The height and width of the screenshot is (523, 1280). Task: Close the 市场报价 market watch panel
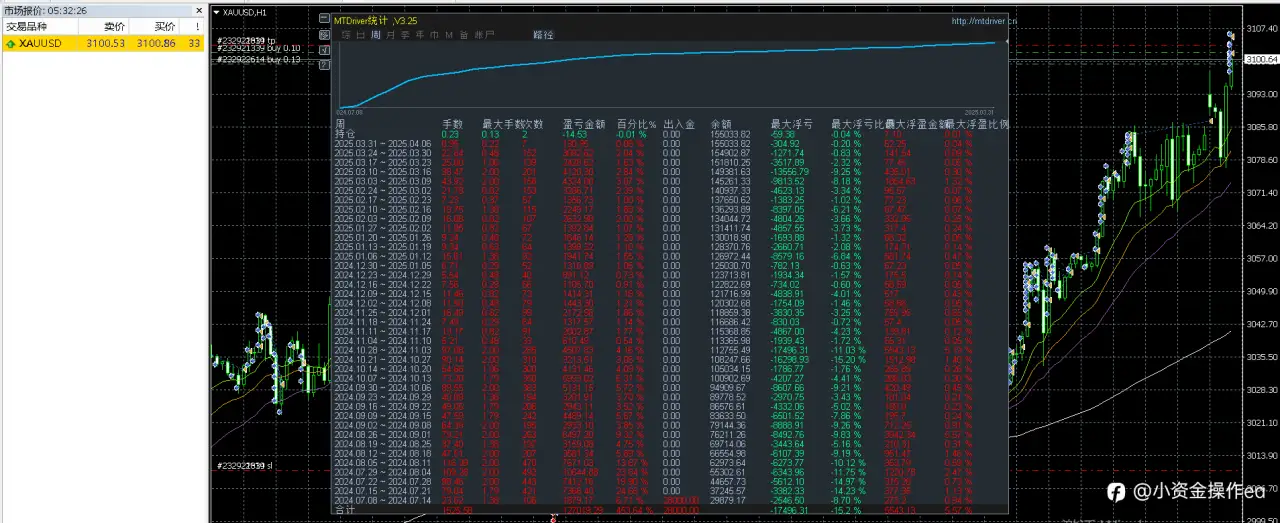pos(198,10)
